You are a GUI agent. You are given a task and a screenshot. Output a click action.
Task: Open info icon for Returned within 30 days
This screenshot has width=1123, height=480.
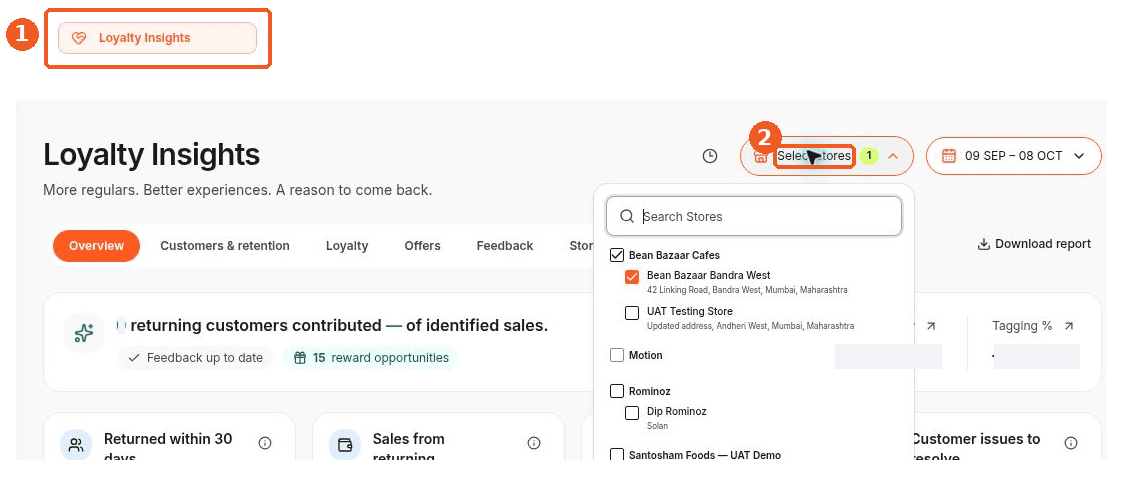tap(265, 443)
